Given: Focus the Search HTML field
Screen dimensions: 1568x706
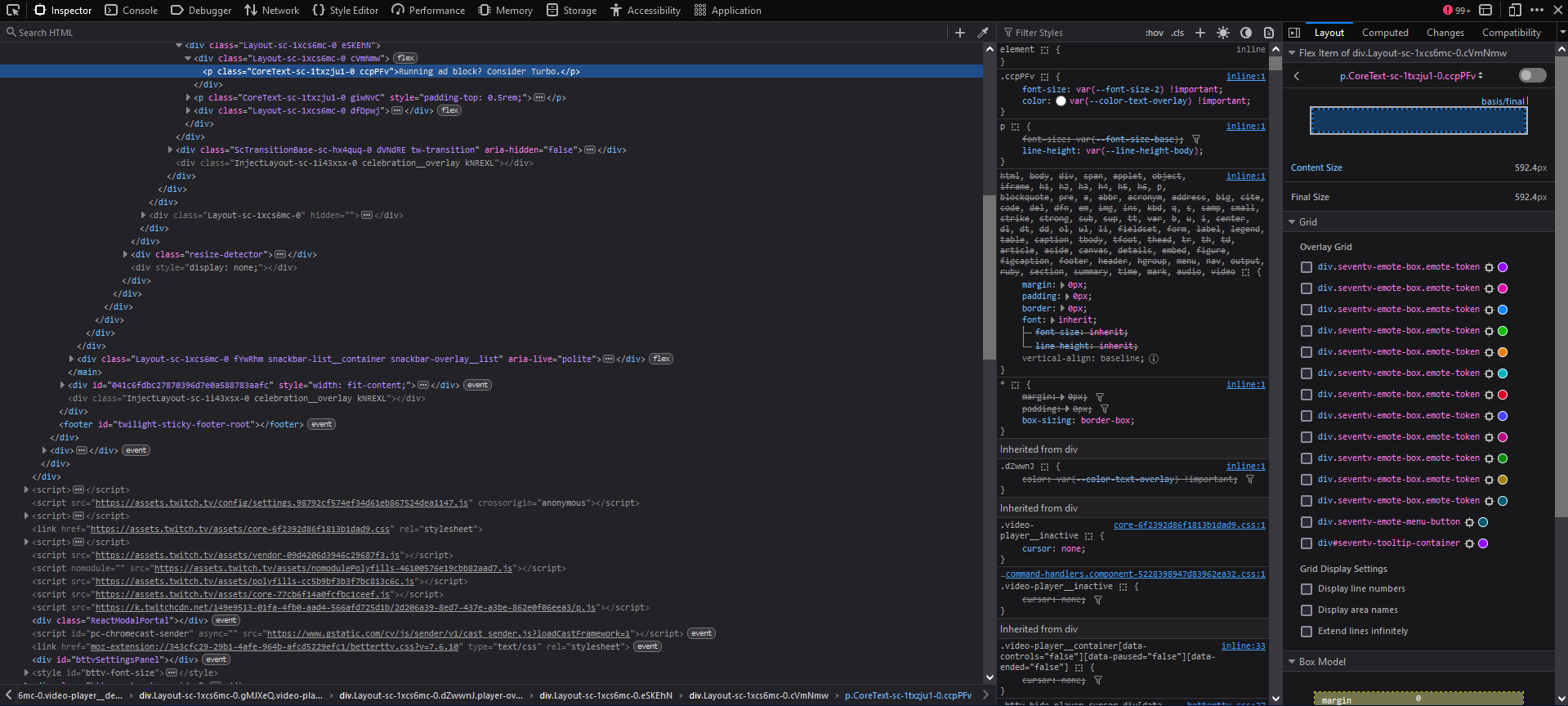Looking at the screenshot, I should (474, 33).
